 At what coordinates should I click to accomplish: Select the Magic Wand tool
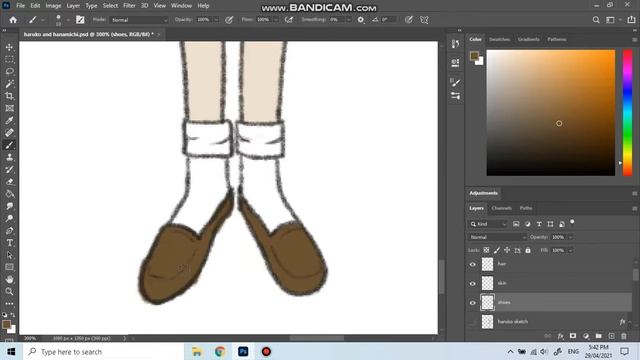9,84
